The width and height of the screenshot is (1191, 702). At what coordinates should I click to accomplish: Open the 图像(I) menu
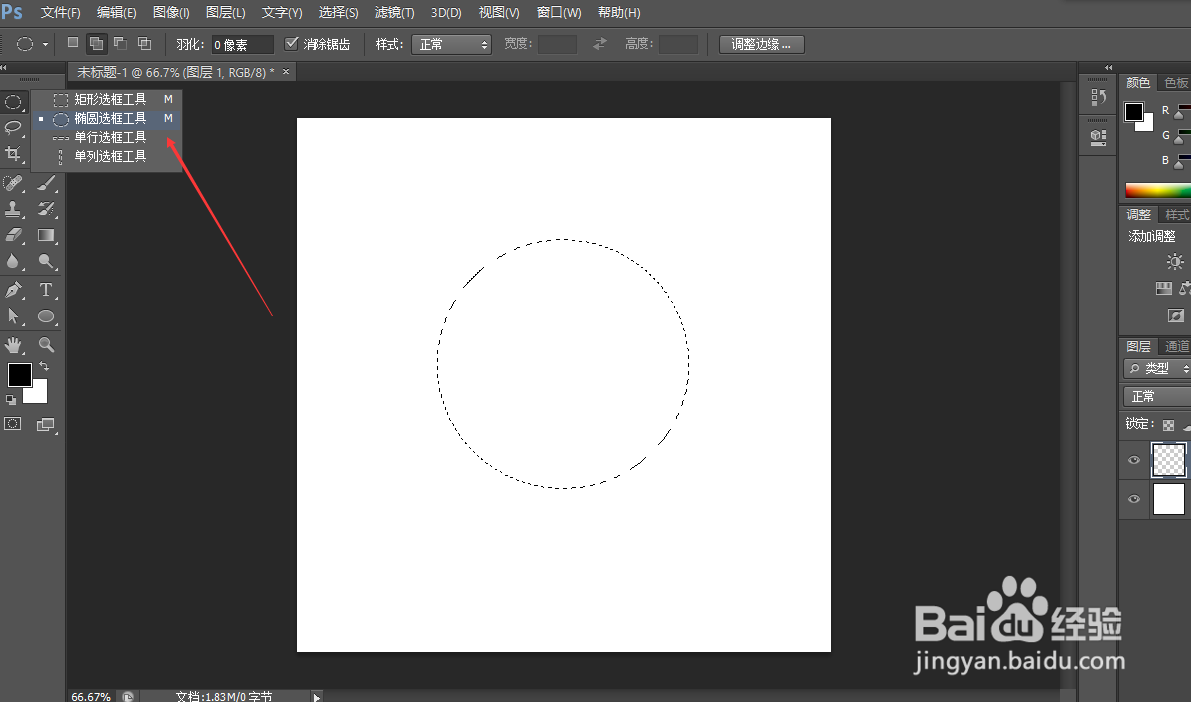[x=171, y=13]
